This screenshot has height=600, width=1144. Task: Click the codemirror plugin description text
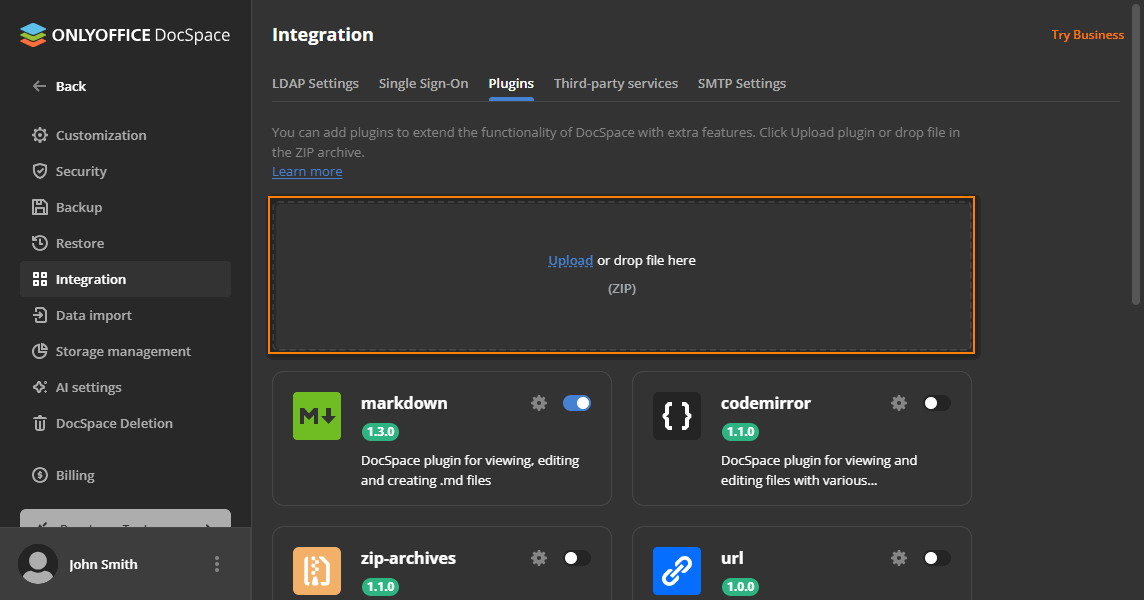[819, 470]
